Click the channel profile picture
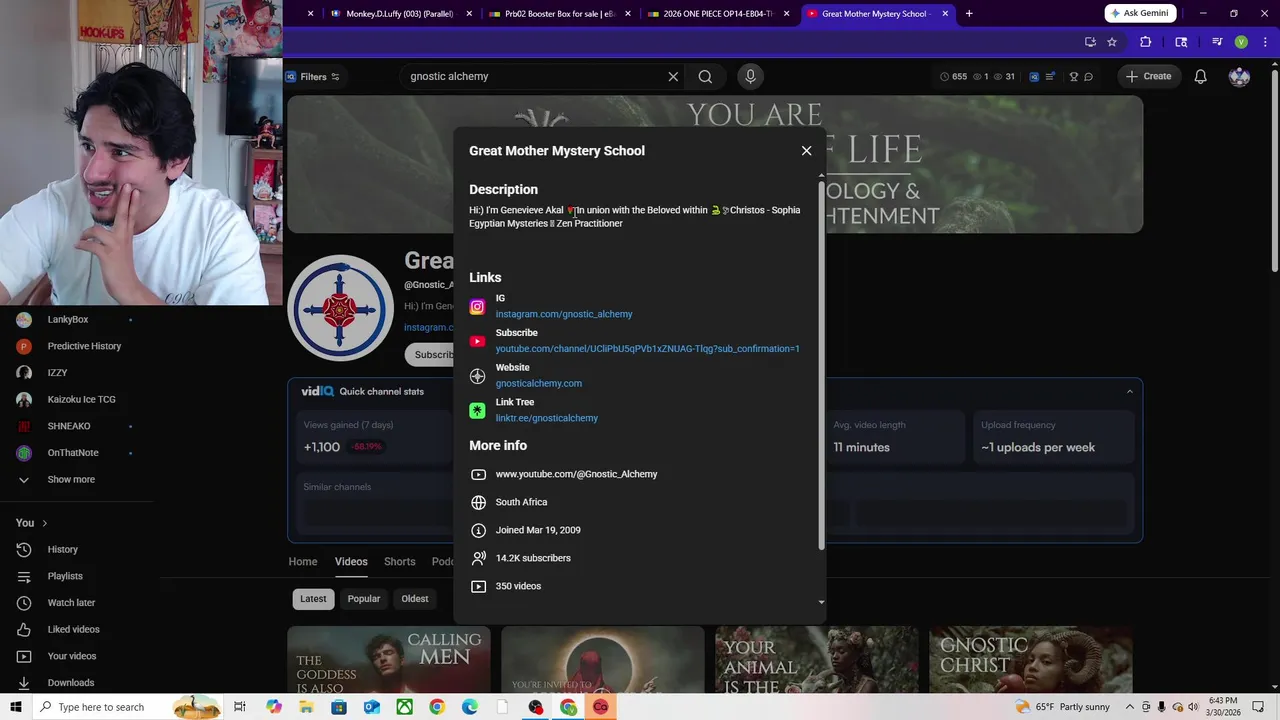The width and height of the screenshot is (1280, 720). click(340, 307)
